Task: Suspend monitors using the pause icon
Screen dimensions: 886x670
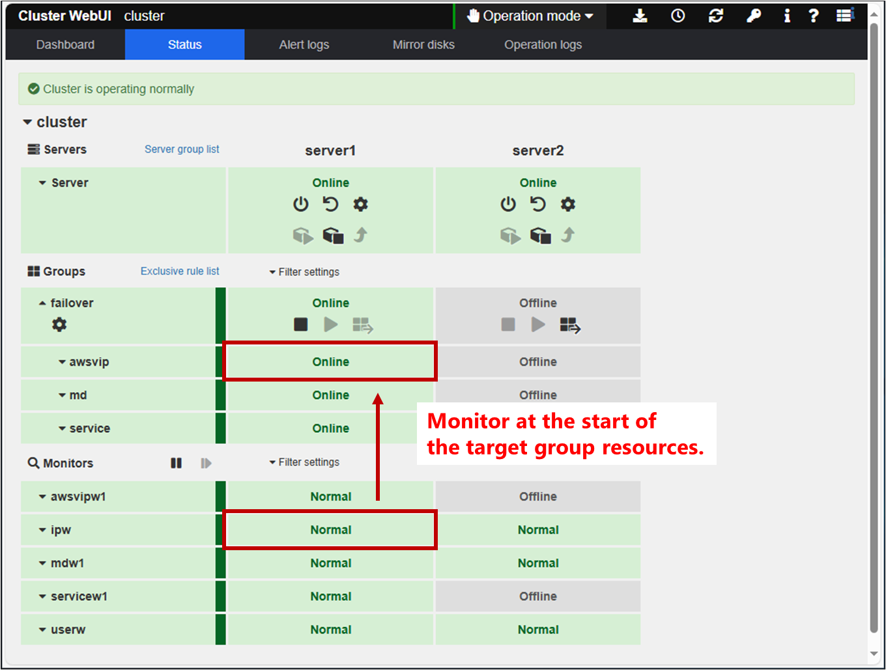Action: [x=176, y=462]
